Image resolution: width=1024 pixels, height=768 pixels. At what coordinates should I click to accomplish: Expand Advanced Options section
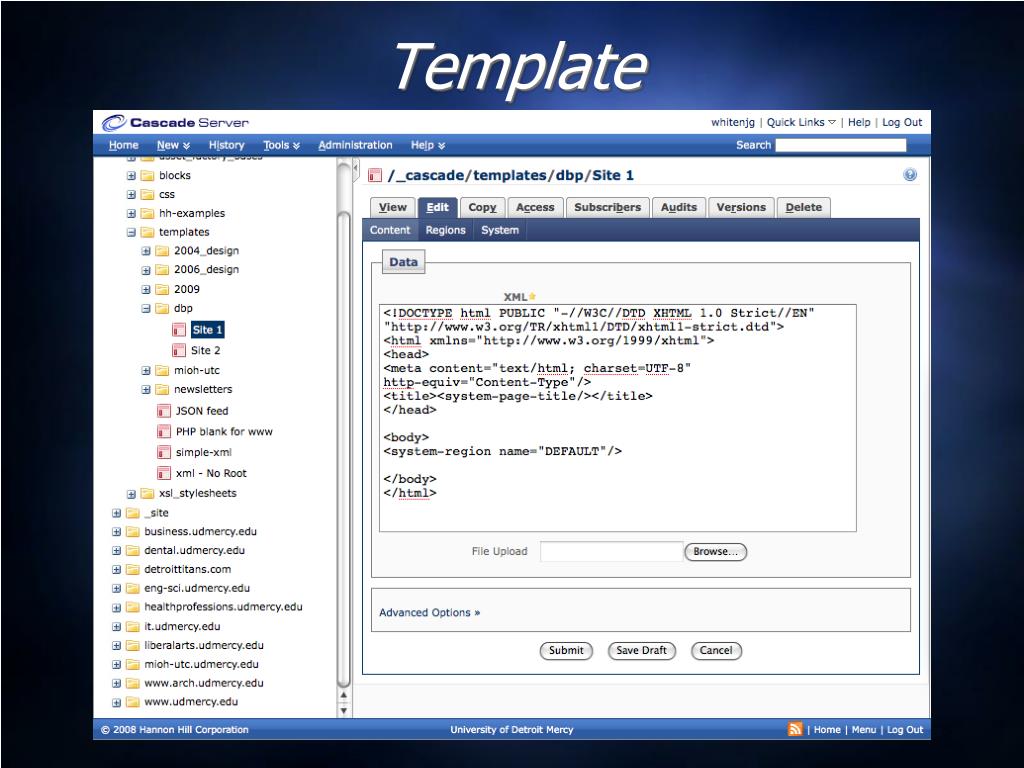pyautogui.click(x=429, y=613)
